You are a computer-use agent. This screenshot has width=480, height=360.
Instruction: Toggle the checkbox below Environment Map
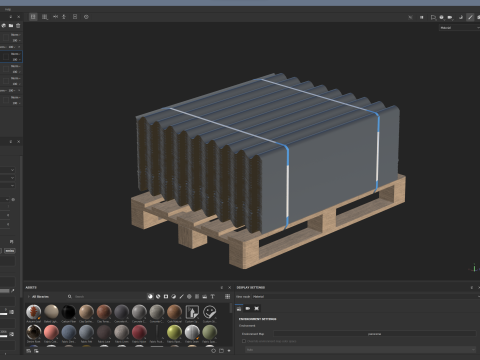pos(244,341)
